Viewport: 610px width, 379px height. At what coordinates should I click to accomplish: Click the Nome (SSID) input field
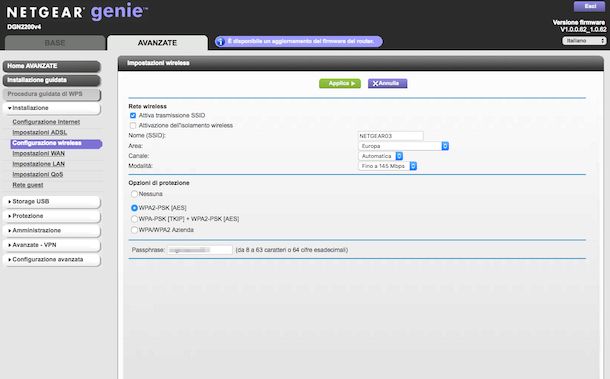(x=391, y=136)
